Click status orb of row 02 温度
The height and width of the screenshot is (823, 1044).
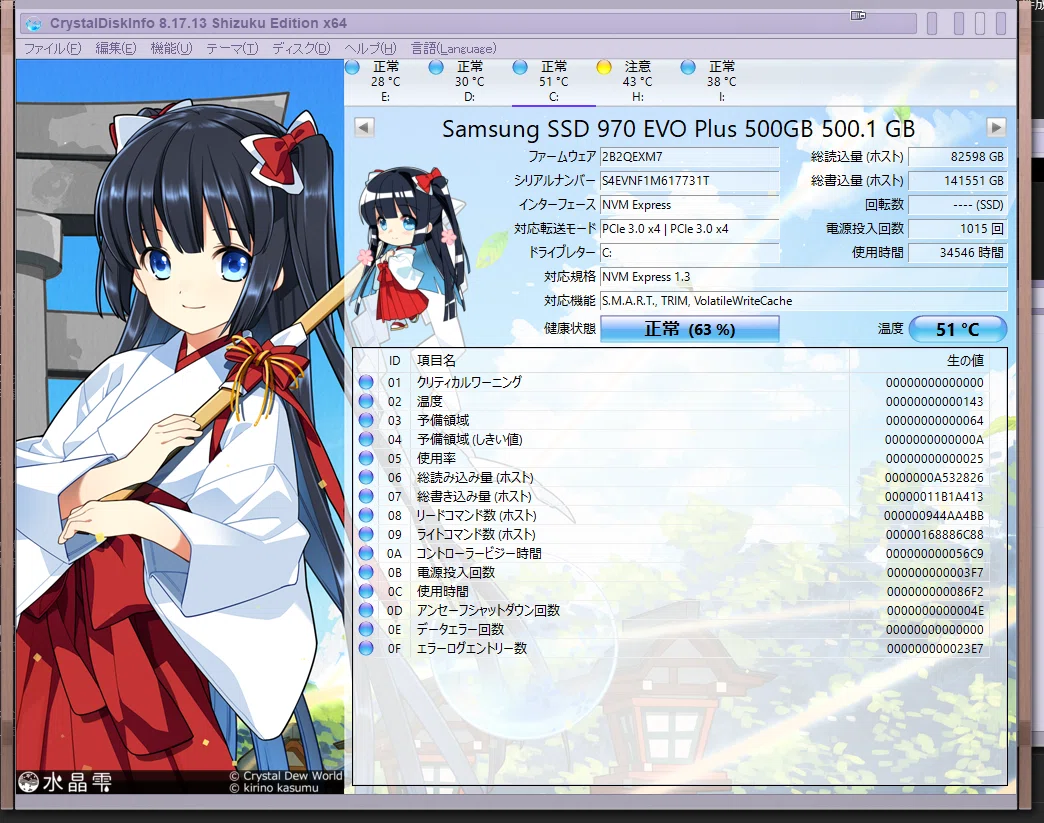(366, 402)
